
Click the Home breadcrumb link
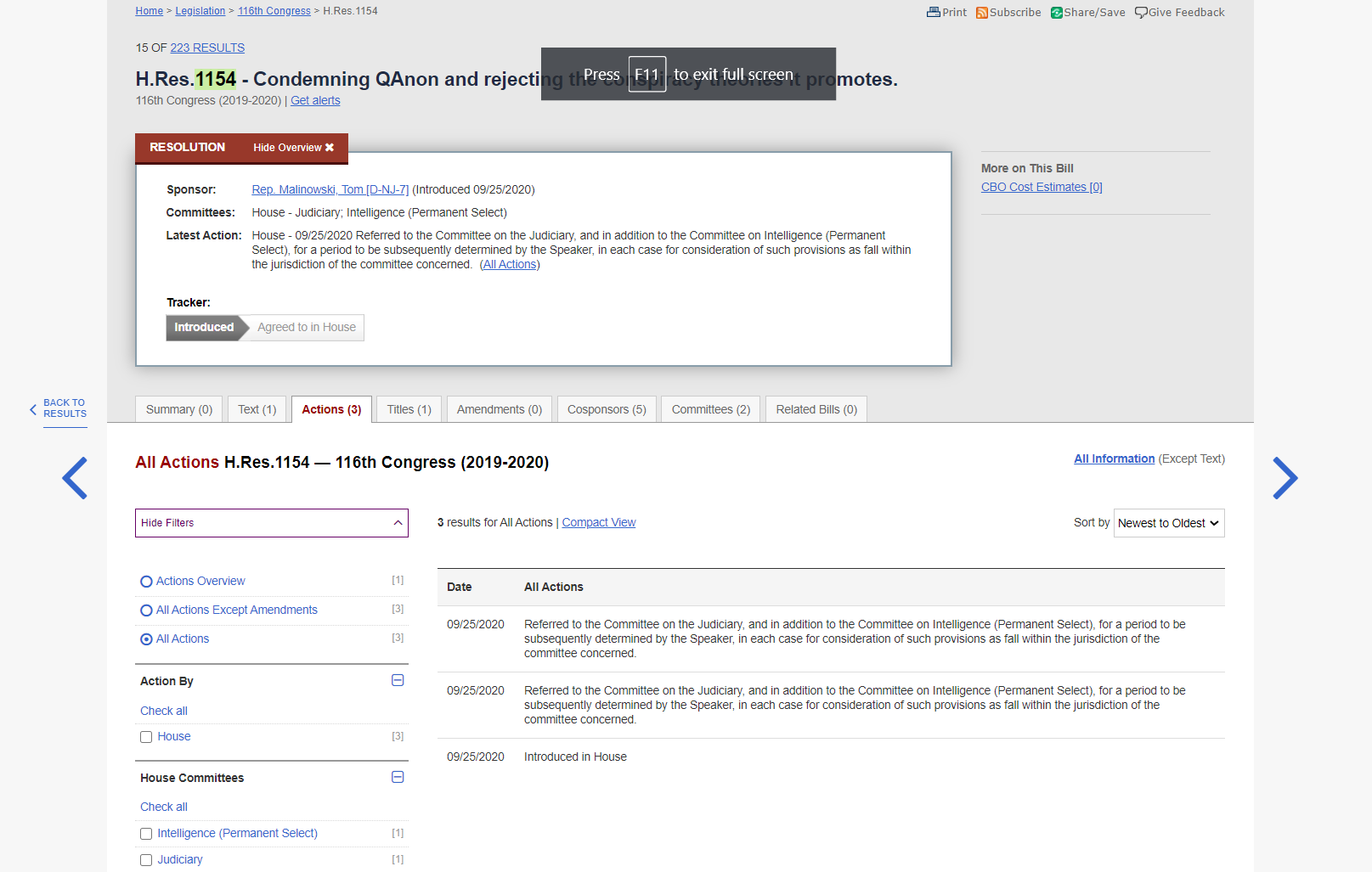click(150, 11)
